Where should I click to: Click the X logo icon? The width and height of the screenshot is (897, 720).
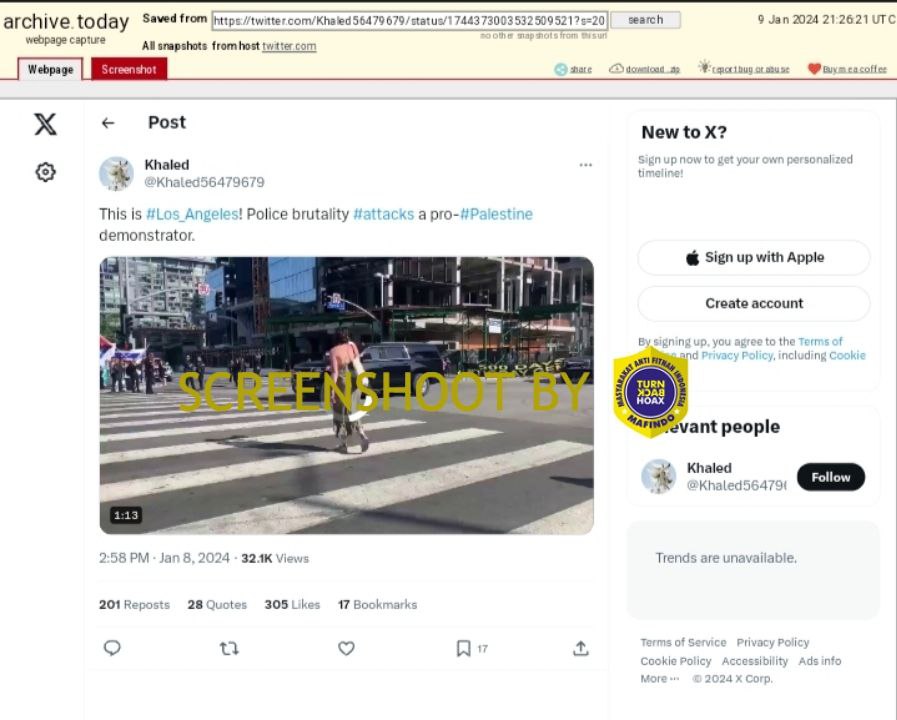[45, 124]
